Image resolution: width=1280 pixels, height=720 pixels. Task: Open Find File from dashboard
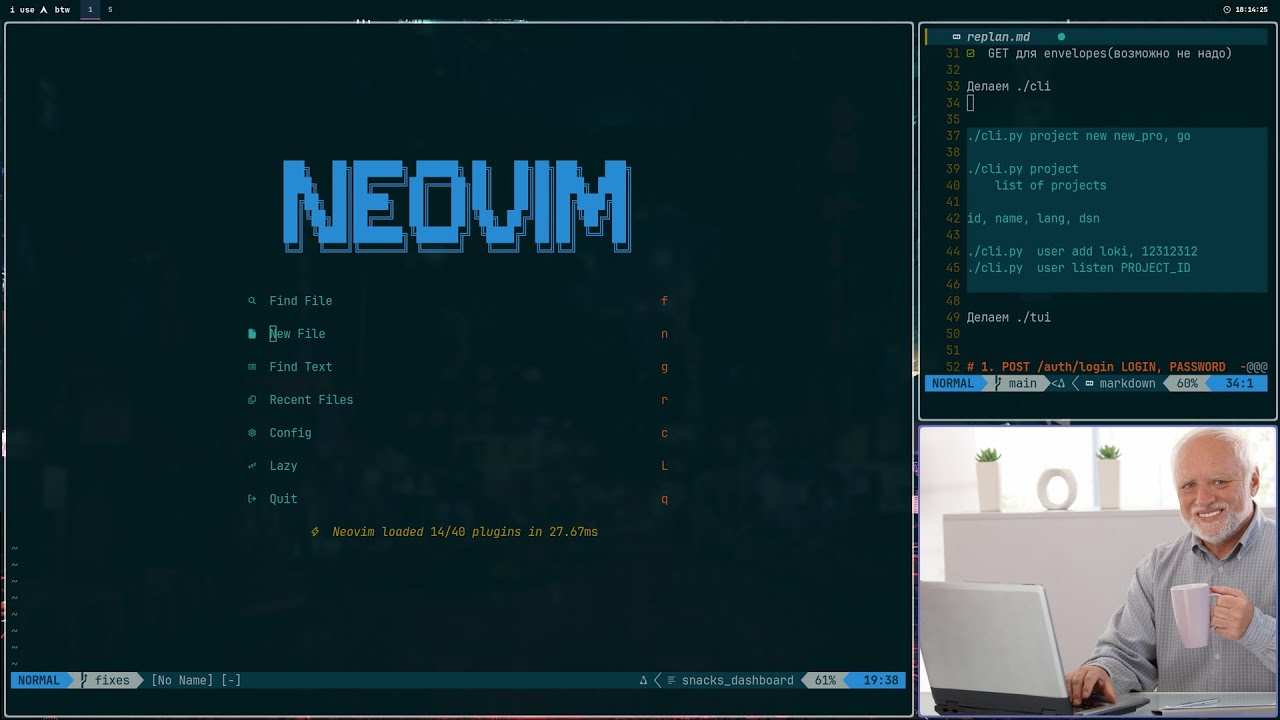pos(301,301)
